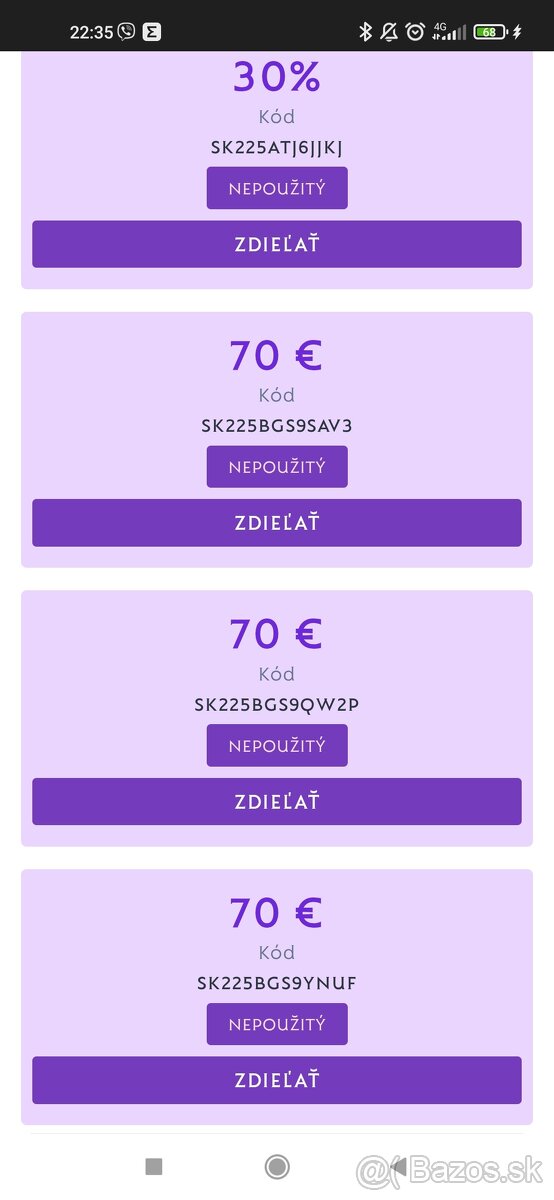Screen dimensions: 554x1200
Task: Tap the Sigma app notification icon
Action: [x=152, y=31]
